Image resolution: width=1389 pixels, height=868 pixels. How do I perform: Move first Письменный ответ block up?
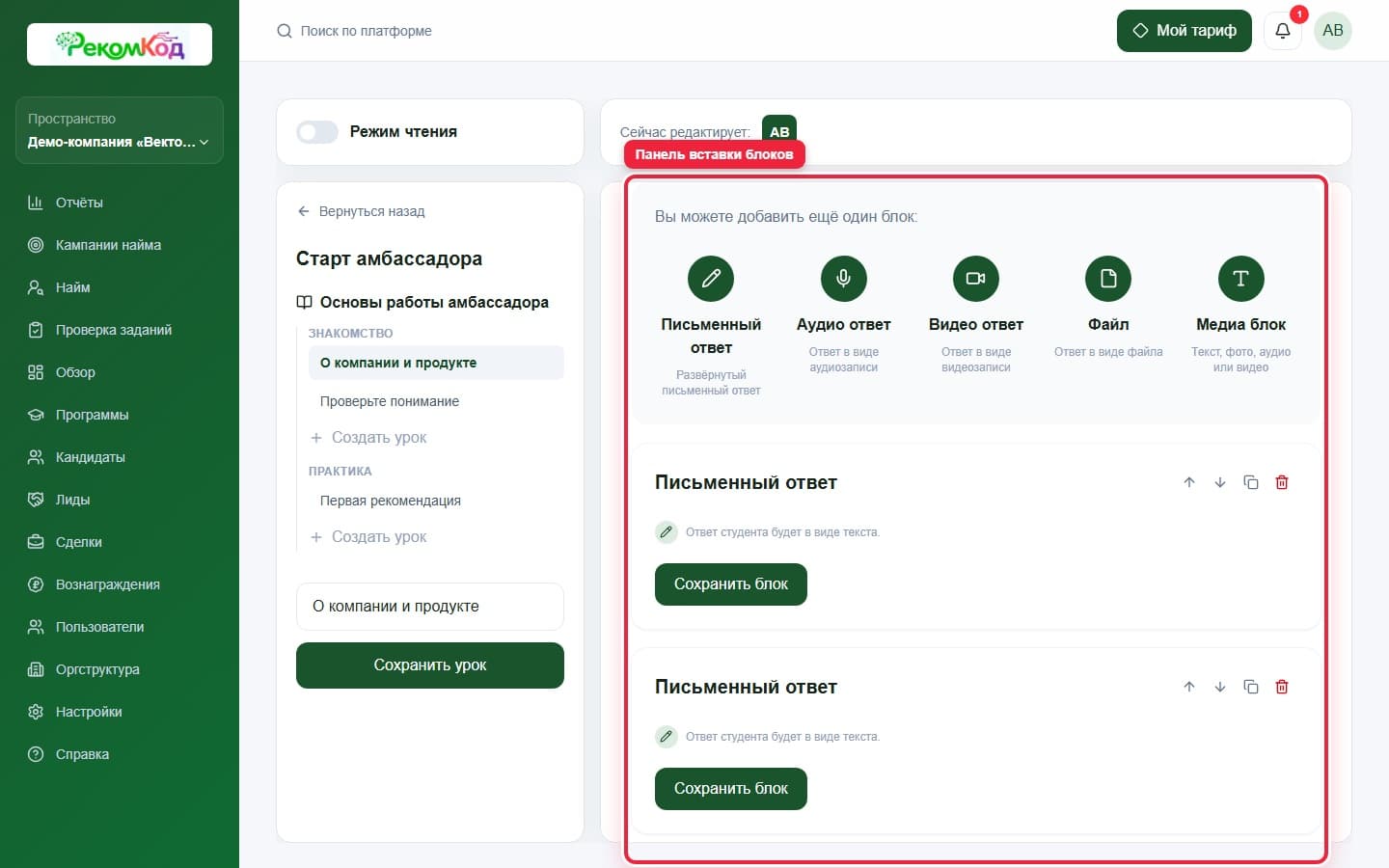pos(1189,482)
